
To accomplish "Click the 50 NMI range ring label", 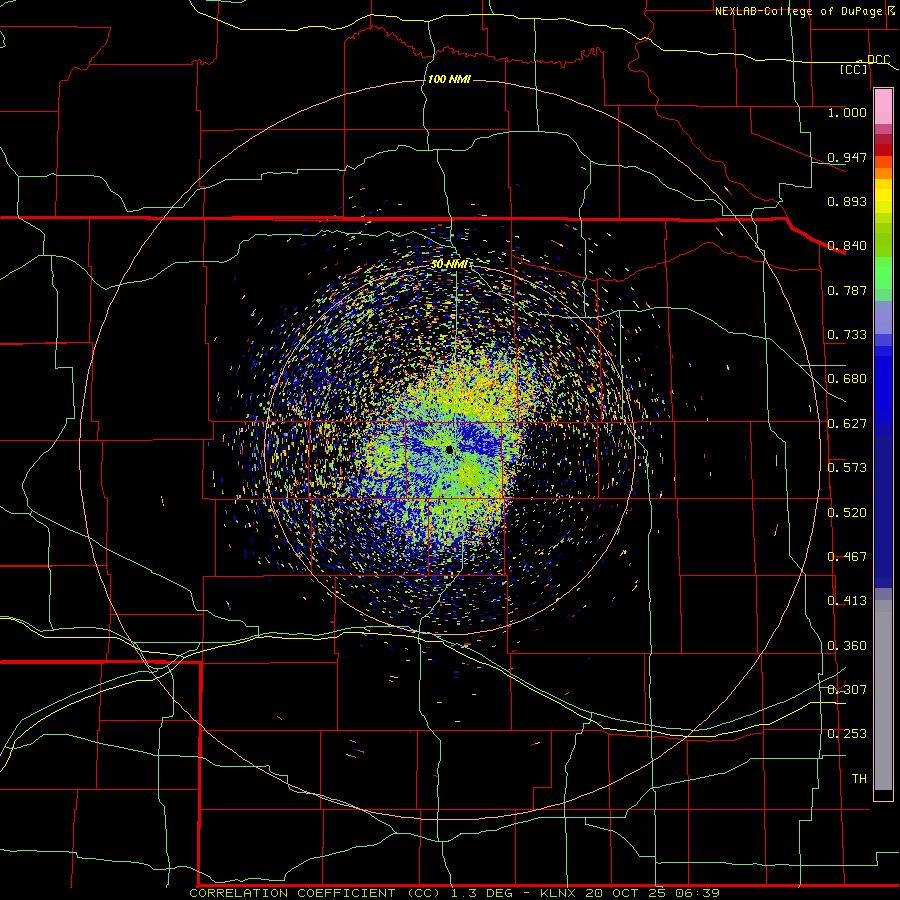I will pyautogui.click(x=449, y=264).
